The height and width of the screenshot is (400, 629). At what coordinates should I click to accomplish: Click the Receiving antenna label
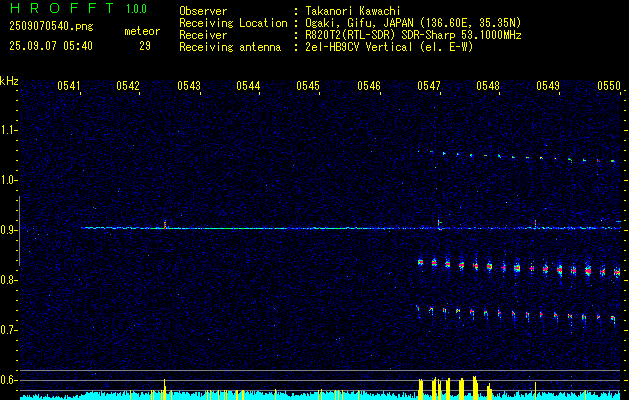coord(230,47)
